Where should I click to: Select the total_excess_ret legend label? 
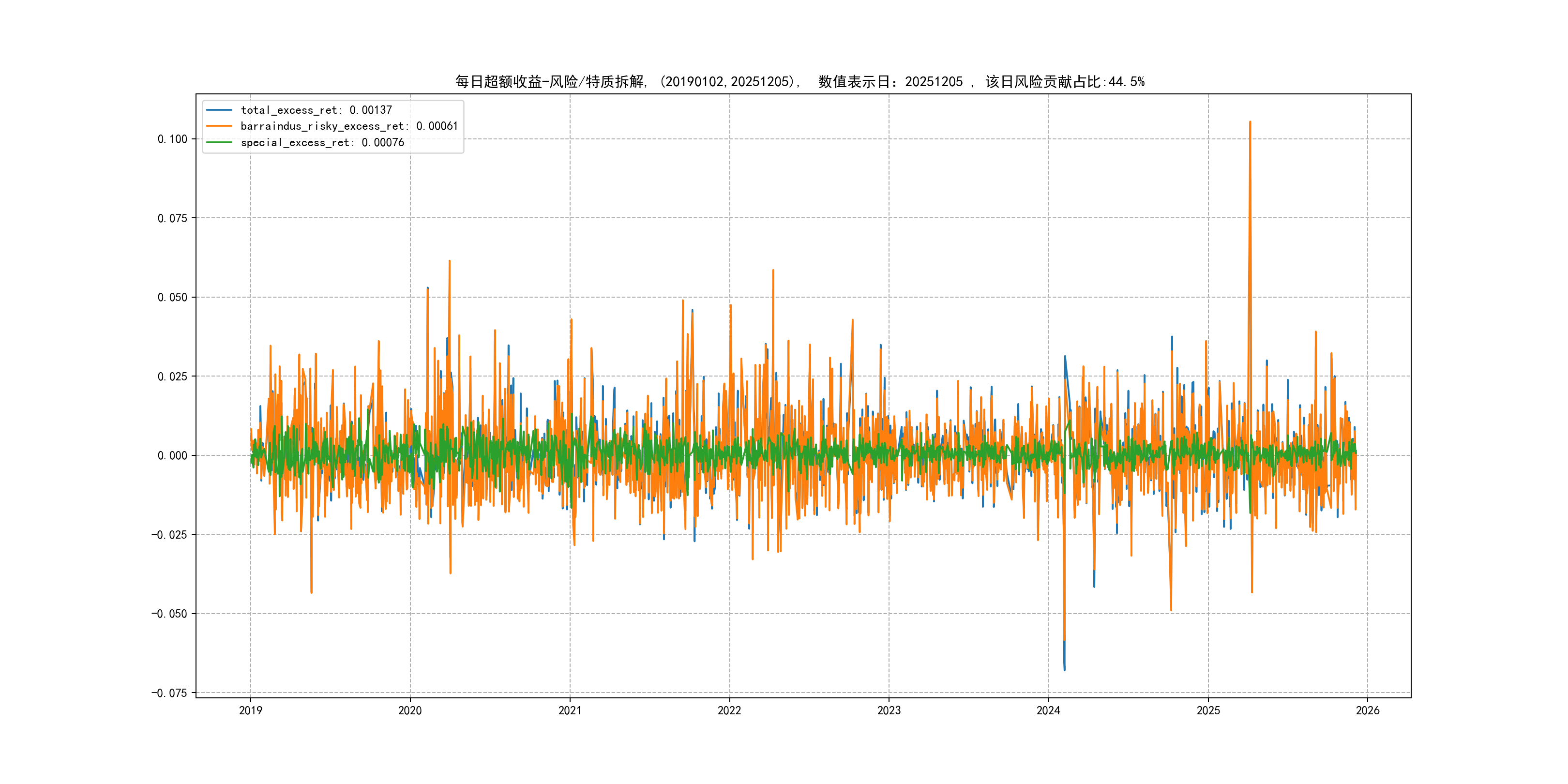(317, 110)
